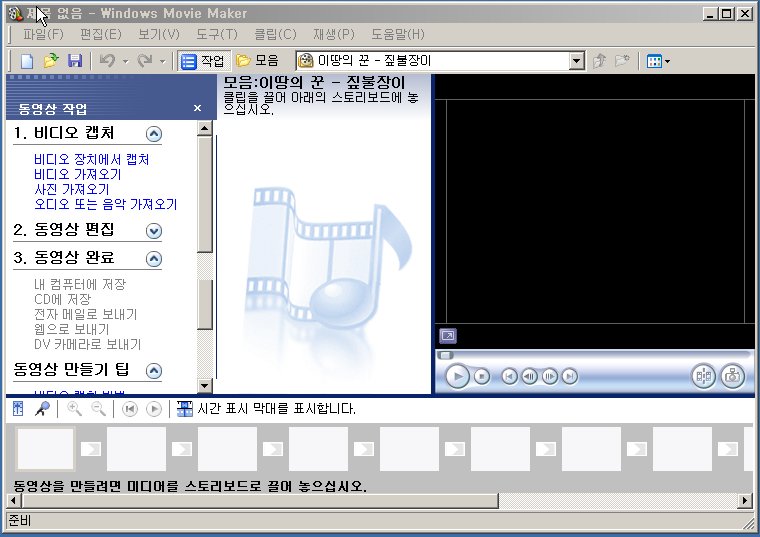Click the preview seek bar handle
The image size is (760, 537).
click(445, 355)
